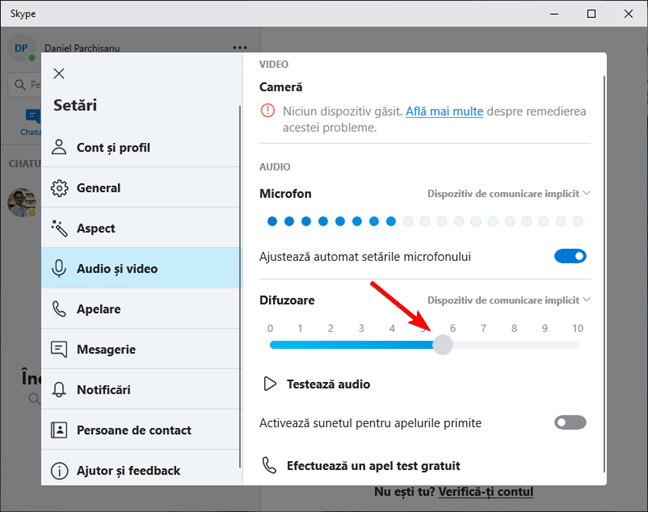Image resolution: width=648 pixels, height=512 pixels.
Task: Open the Chats tab icon behind settings
Action: click(33, 117)
